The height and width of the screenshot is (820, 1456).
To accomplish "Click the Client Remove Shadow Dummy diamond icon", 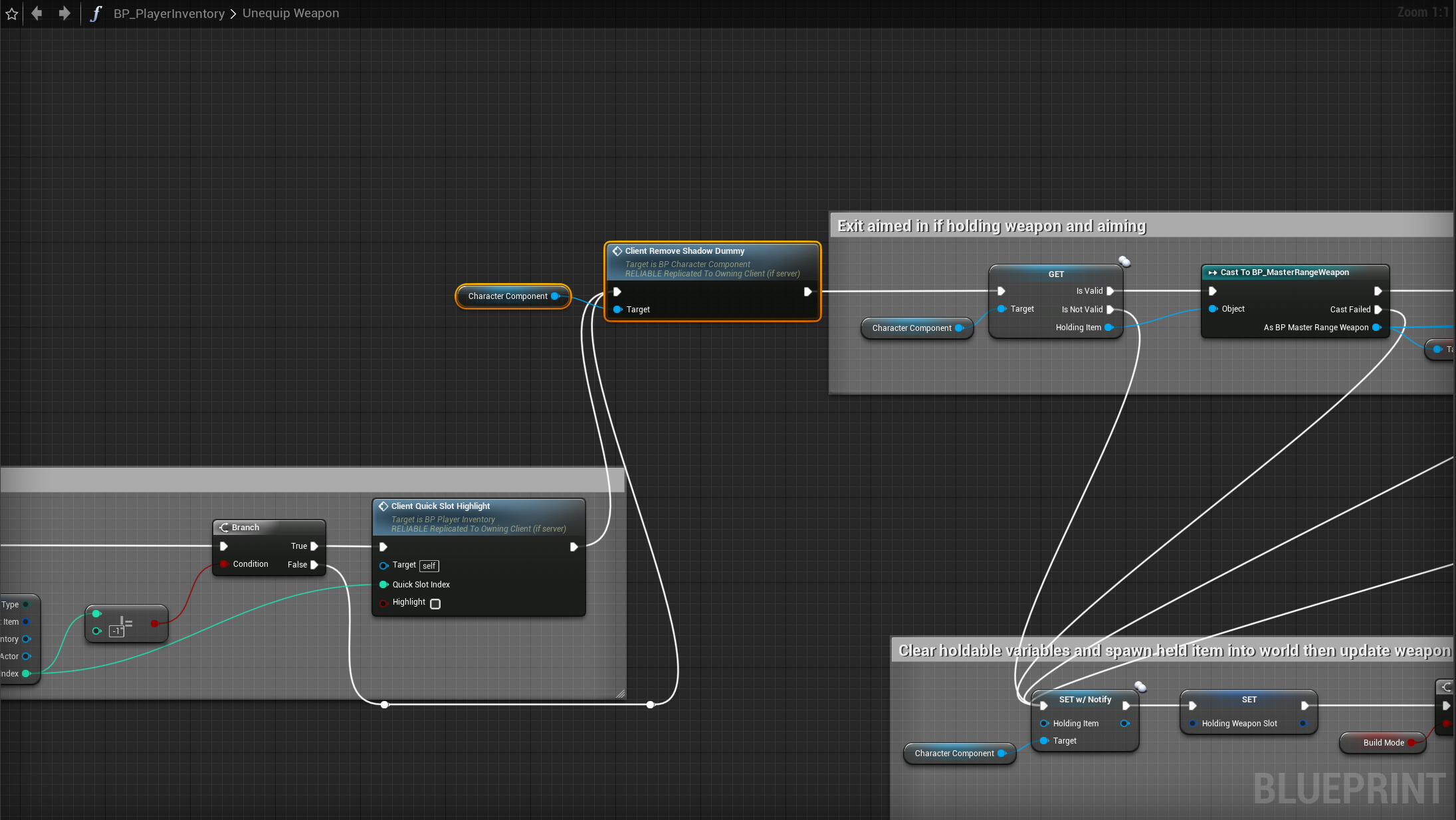I will click(x=617, y=251).
